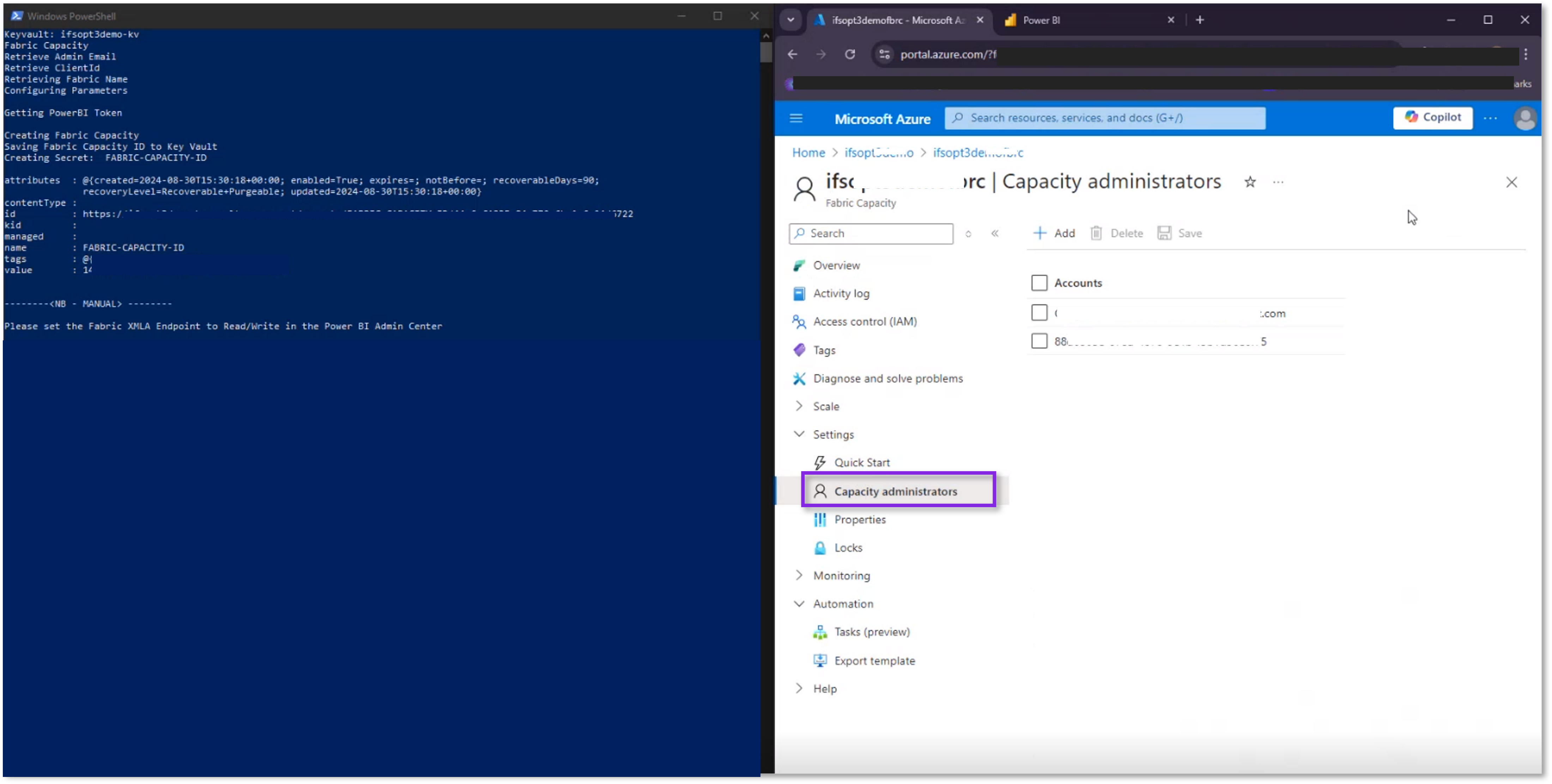
Task: Close the Power BI browser tab
Action: point(1171,20)
